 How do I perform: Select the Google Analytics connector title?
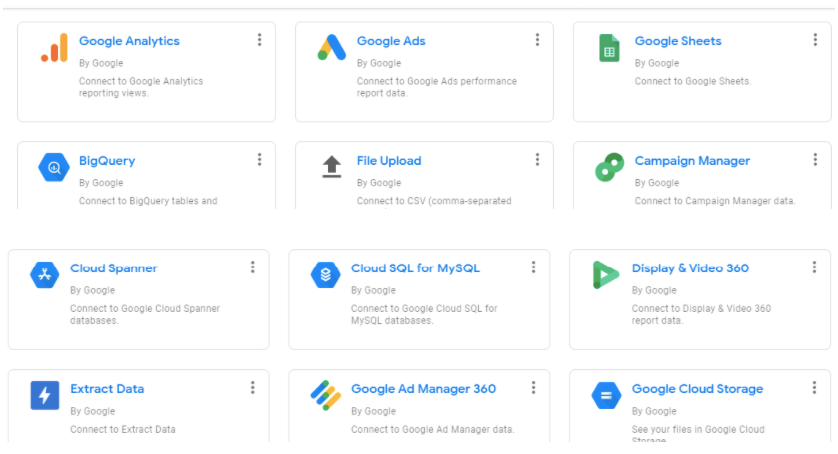point(129,41)
